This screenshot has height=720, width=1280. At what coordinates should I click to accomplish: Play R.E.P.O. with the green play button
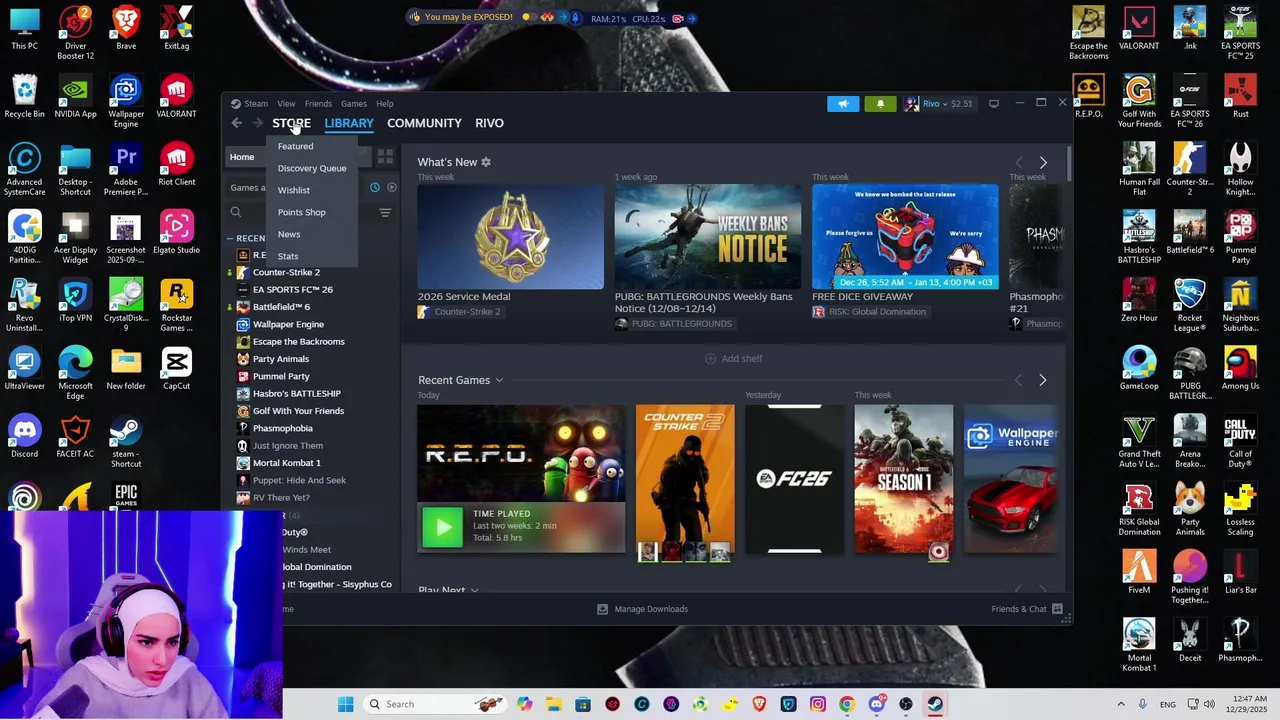[442, 527]
